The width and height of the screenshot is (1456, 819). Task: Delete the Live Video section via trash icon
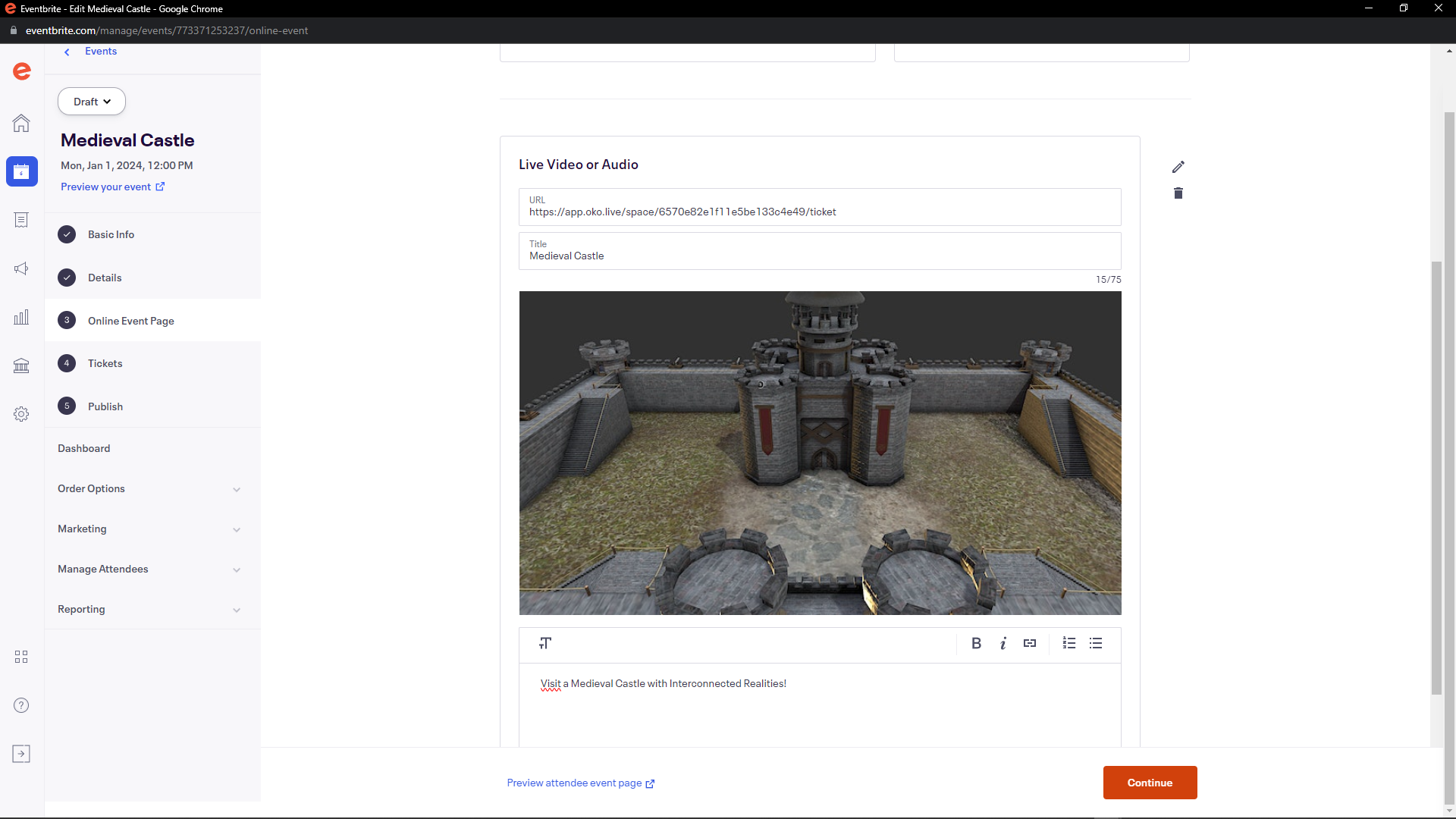tap(1178, 193)
